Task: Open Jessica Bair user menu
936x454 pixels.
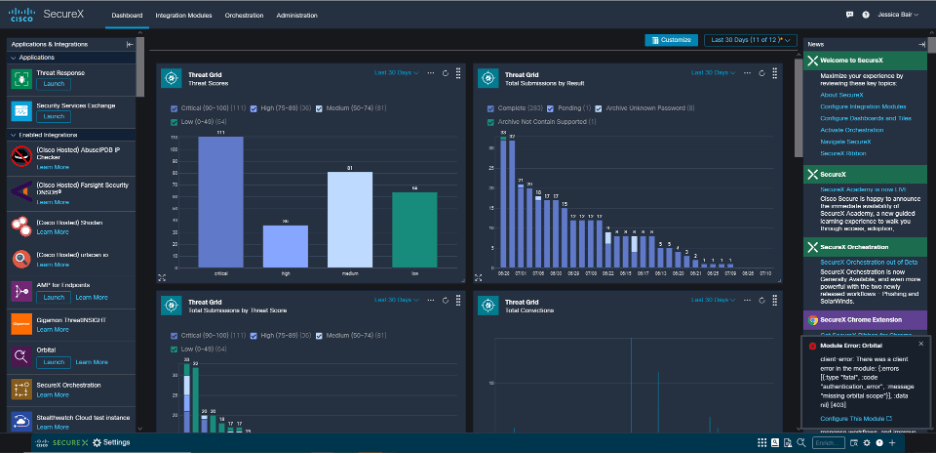Action: click(900, 16)
